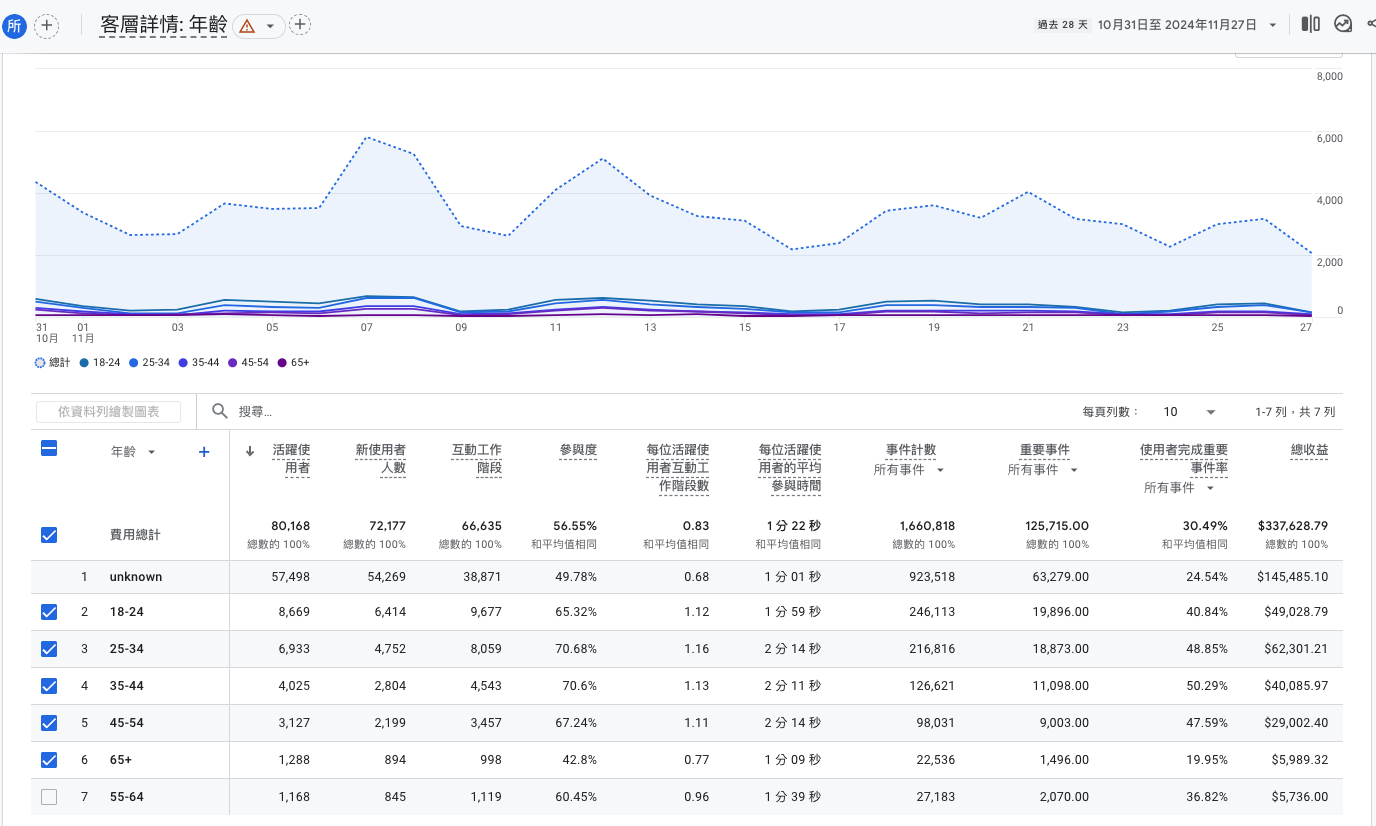The height and width of the screenshot is (826, 1376).
Task: Click the blue plus icon beside 年齡 dimension
Action: point(204,452)
